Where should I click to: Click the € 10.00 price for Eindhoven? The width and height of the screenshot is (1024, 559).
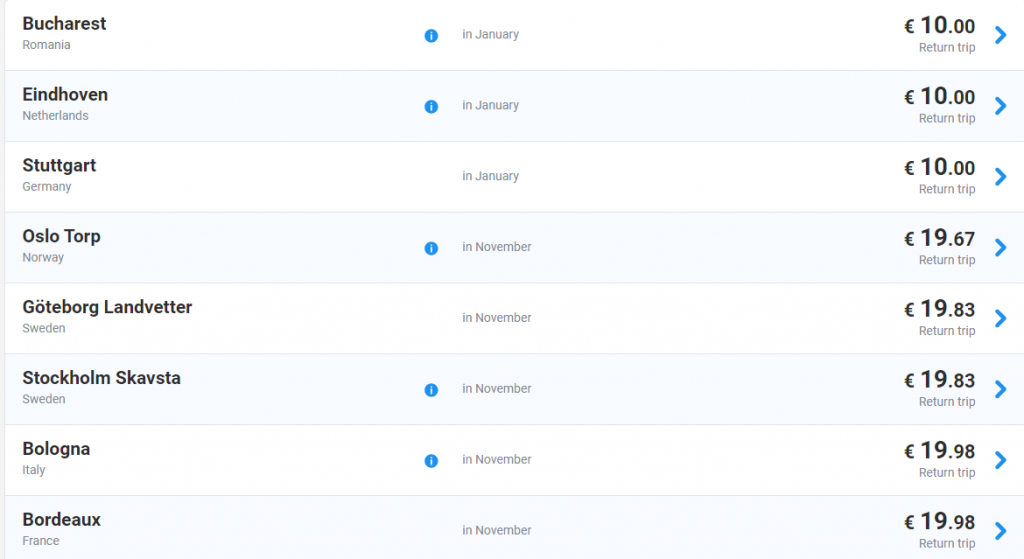[939, 96]
